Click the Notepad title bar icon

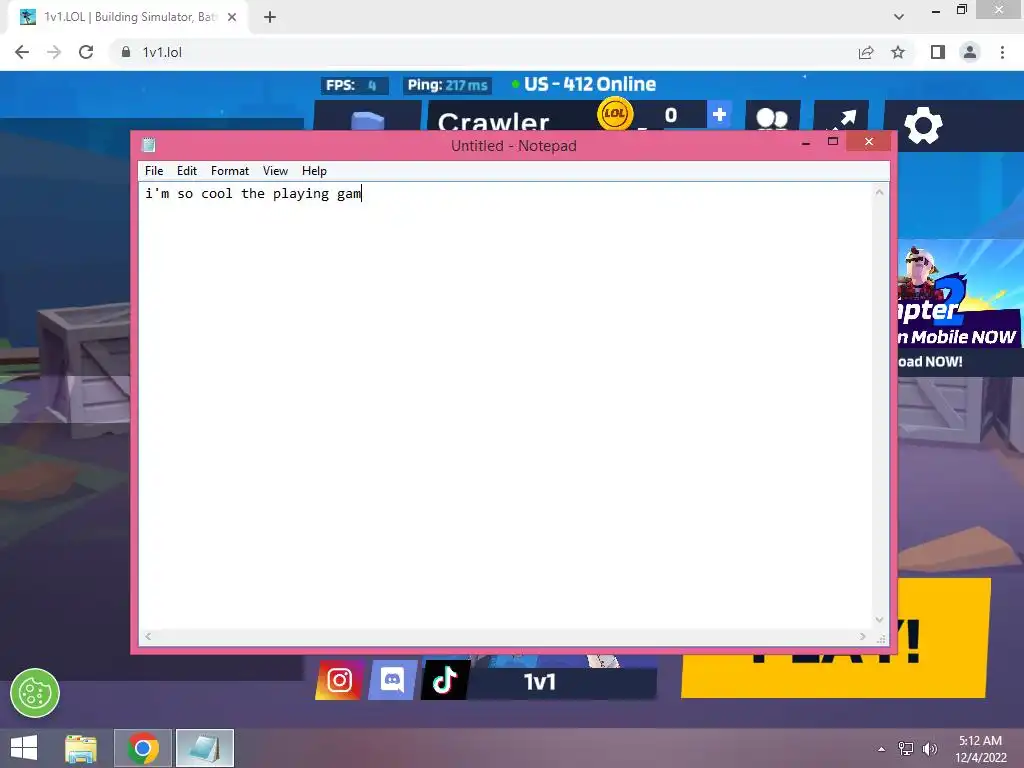[x=149, y=145]
